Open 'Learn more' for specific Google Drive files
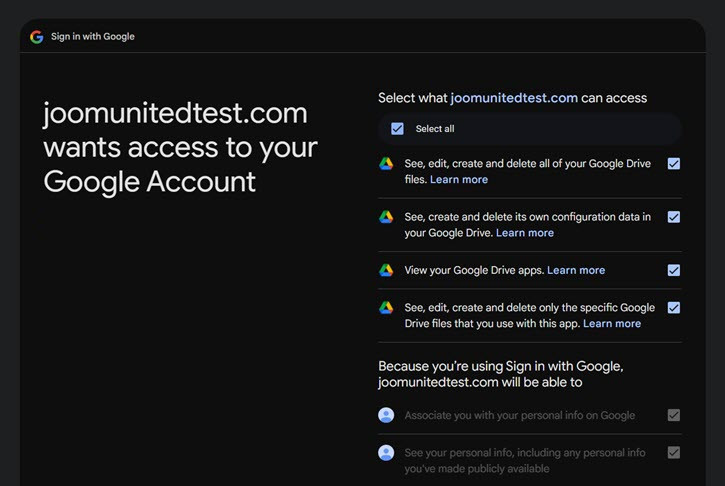Viewport: 725px width, 486px height. tap(612, 324)
